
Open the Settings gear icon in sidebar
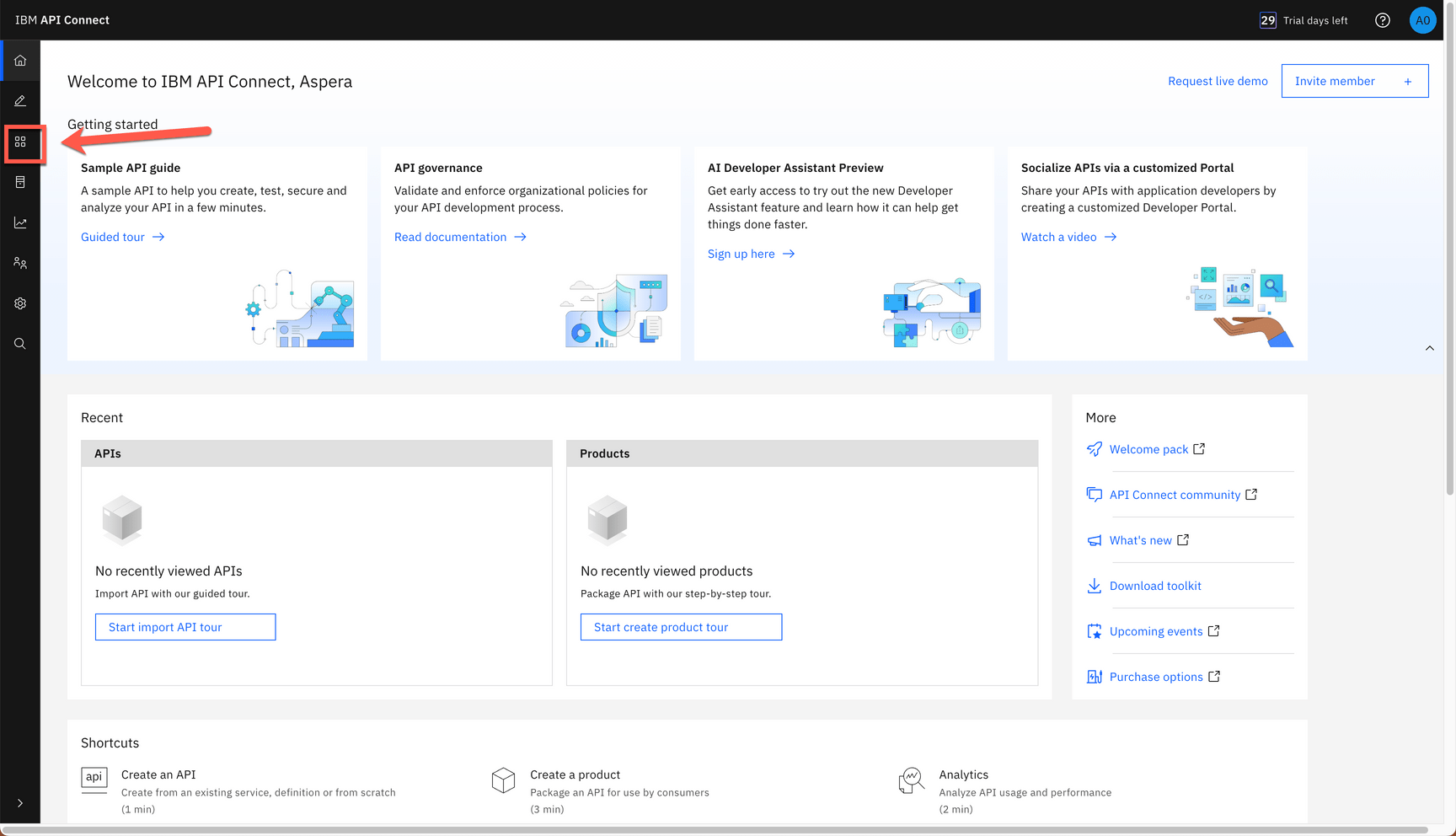(20, 303)
